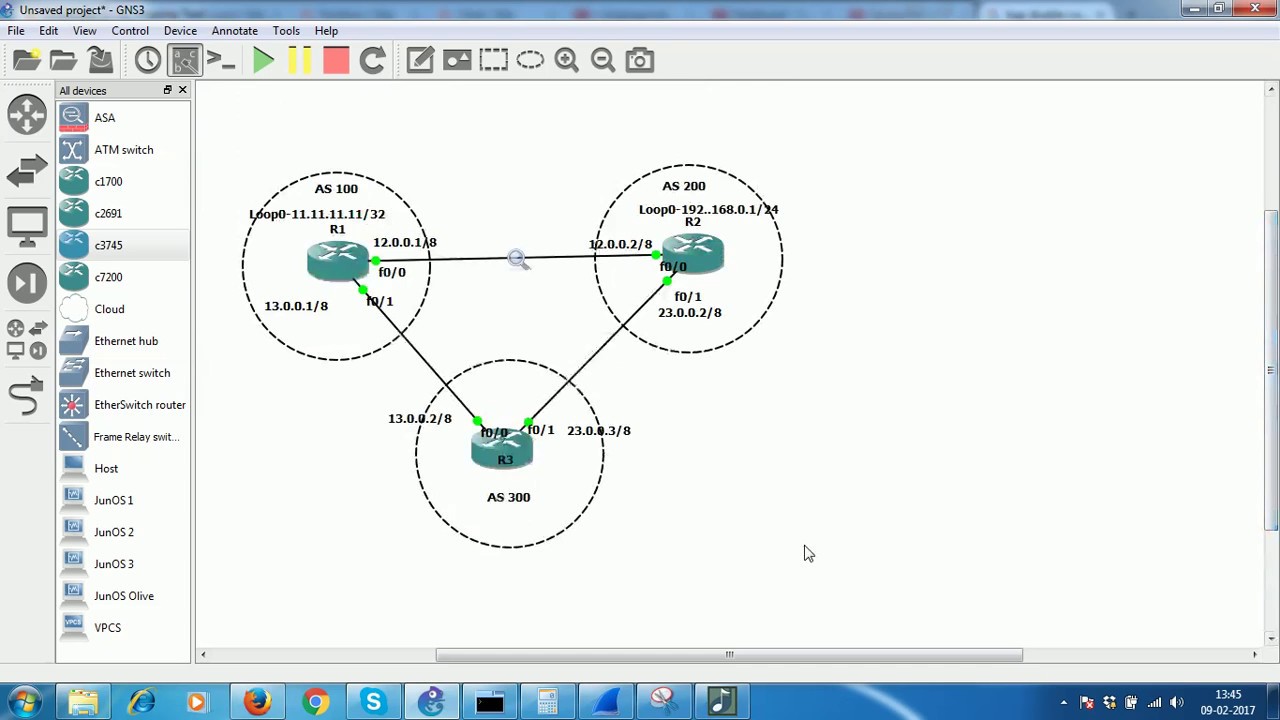Browse all devices sidebar icon
1280x720 pixels.
(x=27, y=340)
